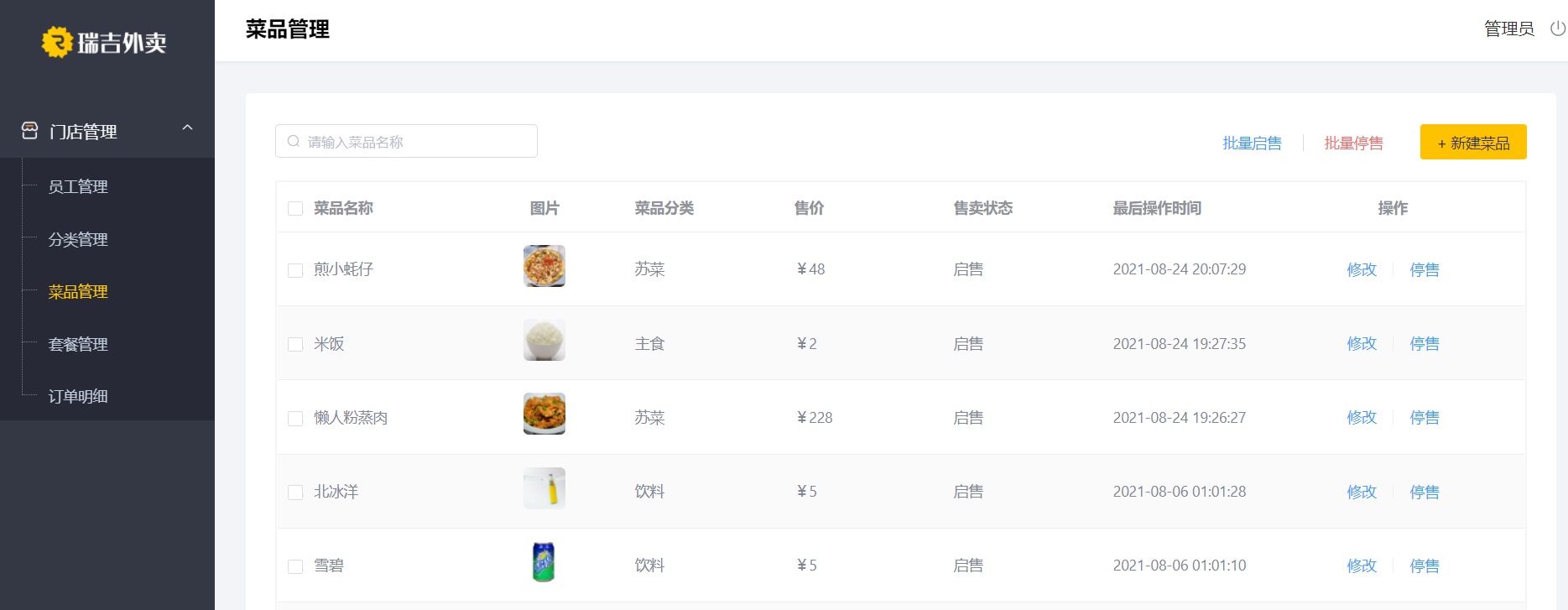Viewport: 1568px width, 610px height.
Task: Click the search magnifier icon
Action: point(294,142)
